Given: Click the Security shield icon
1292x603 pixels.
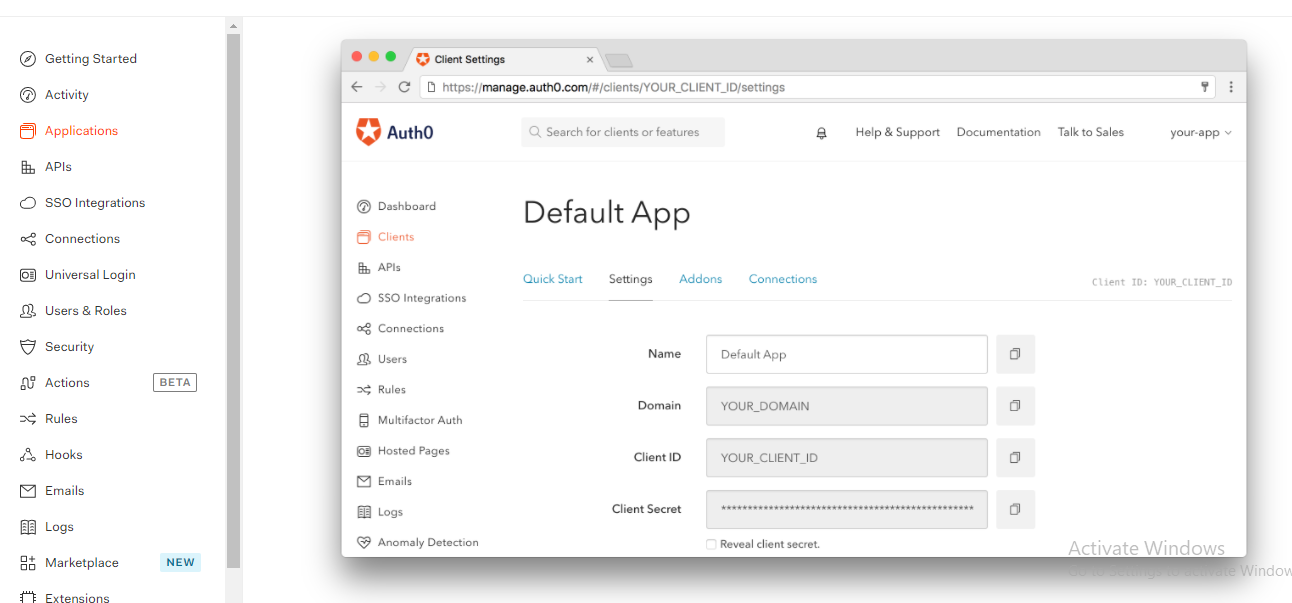Looking at the screenshot, I should [28, 347].
